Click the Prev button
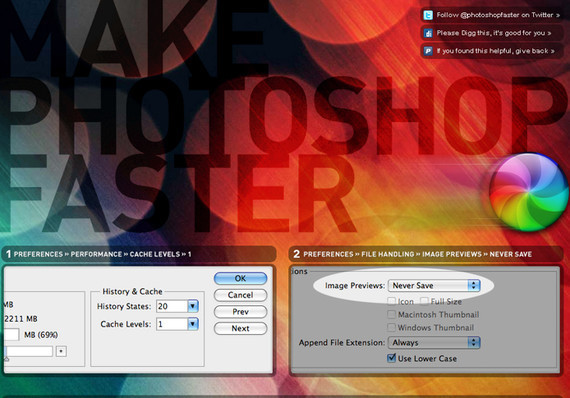 pos(240,312)
